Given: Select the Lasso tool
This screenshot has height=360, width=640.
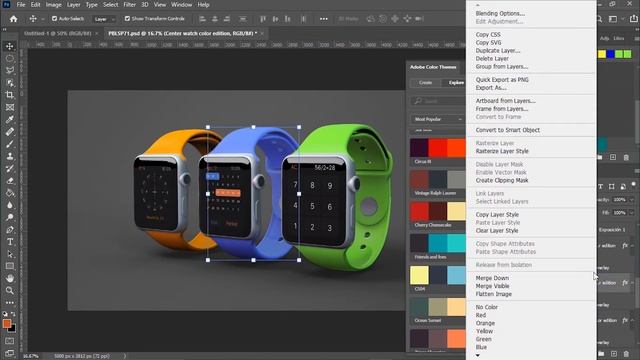Looking at the screenshot, I should [10, 71].
